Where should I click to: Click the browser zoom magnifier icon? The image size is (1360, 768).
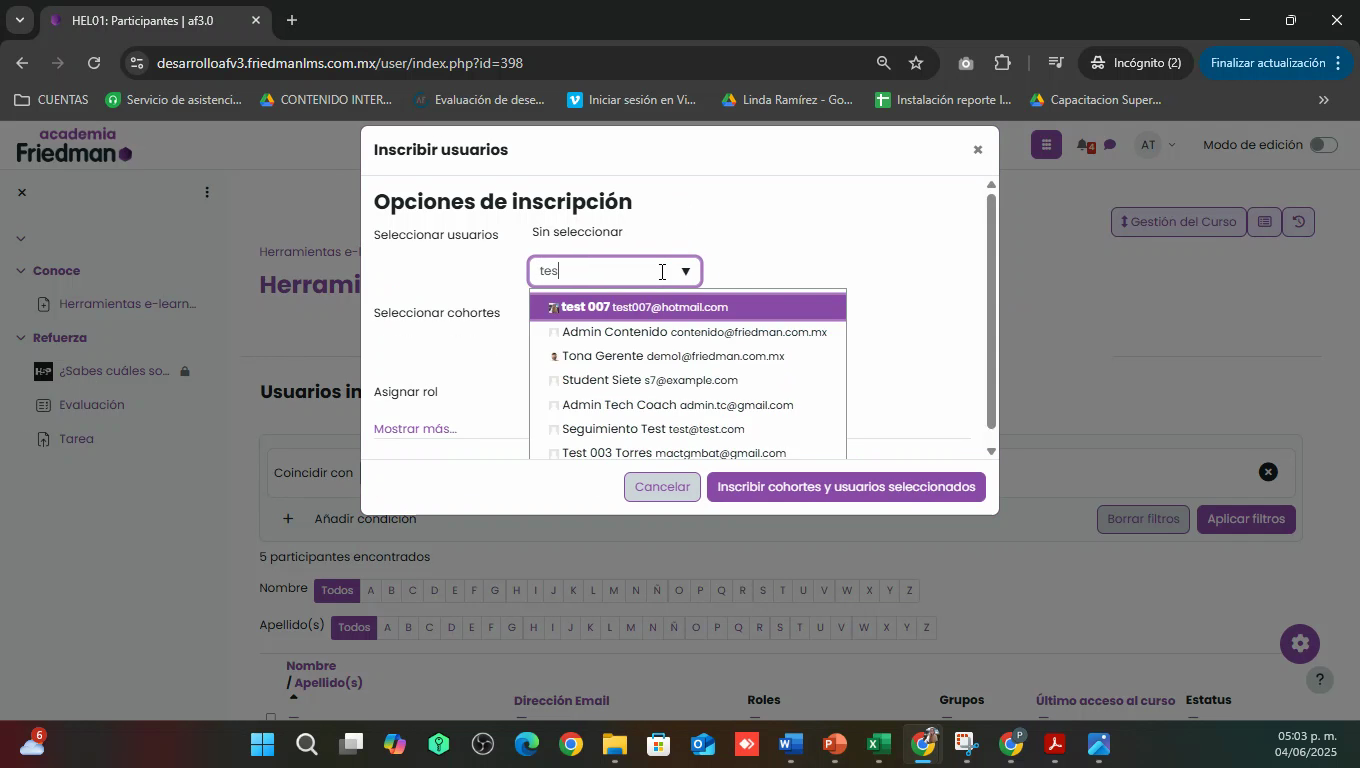click(883, 63)
